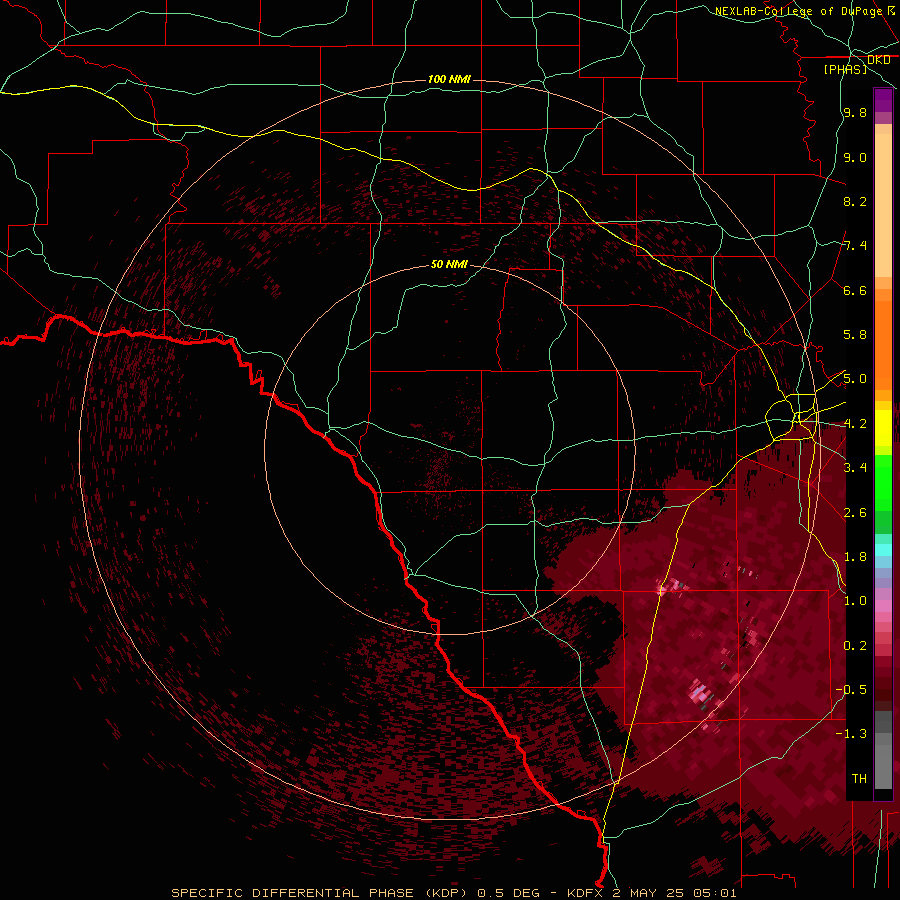Click the -1.3 color scale label
Screen dimensions: 900x900
(x=851, y=734)
